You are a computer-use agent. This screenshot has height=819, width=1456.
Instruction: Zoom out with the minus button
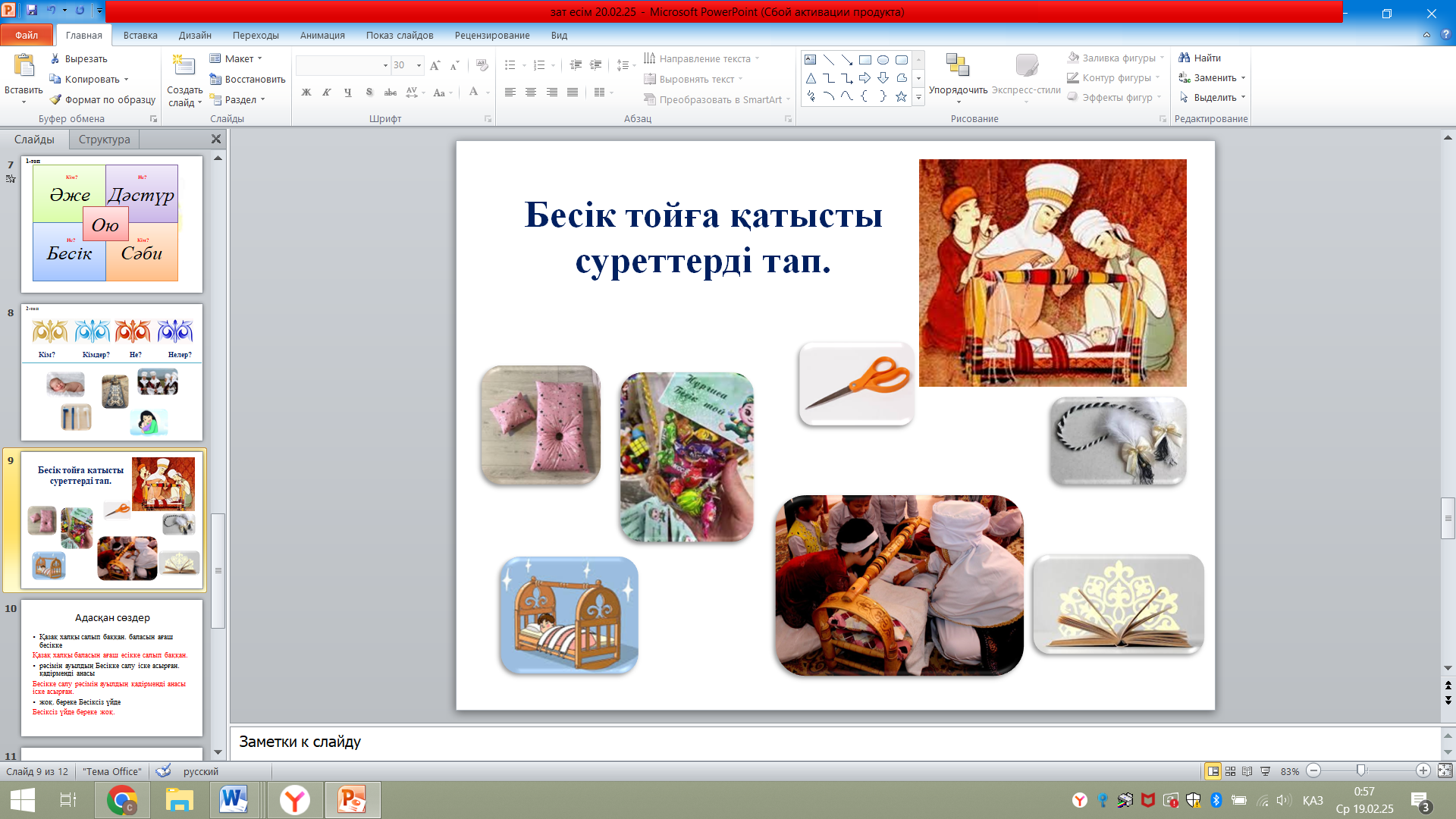pos(1313,771)
